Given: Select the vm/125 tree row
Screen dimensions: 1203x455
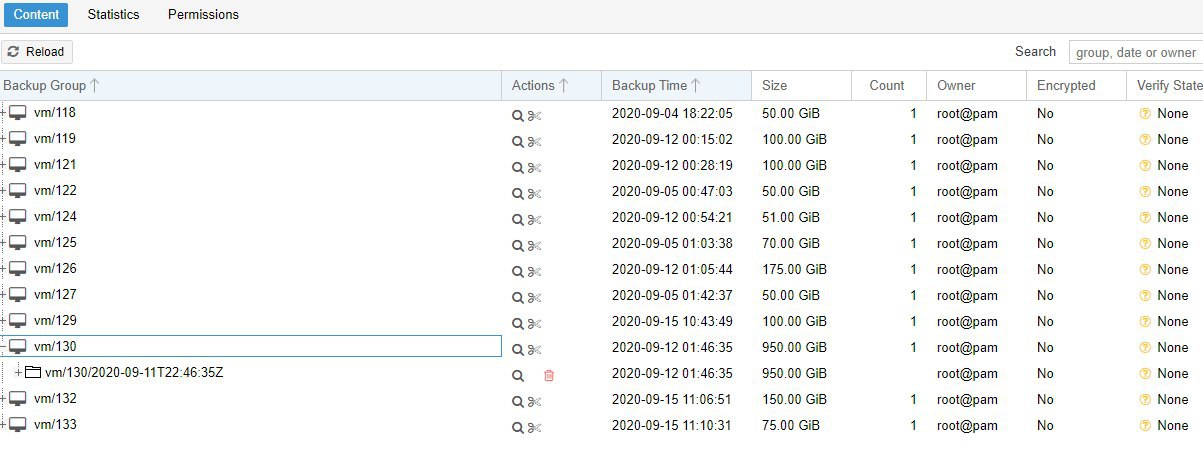Looking at the screenshot, I should (x=250, y=243).
